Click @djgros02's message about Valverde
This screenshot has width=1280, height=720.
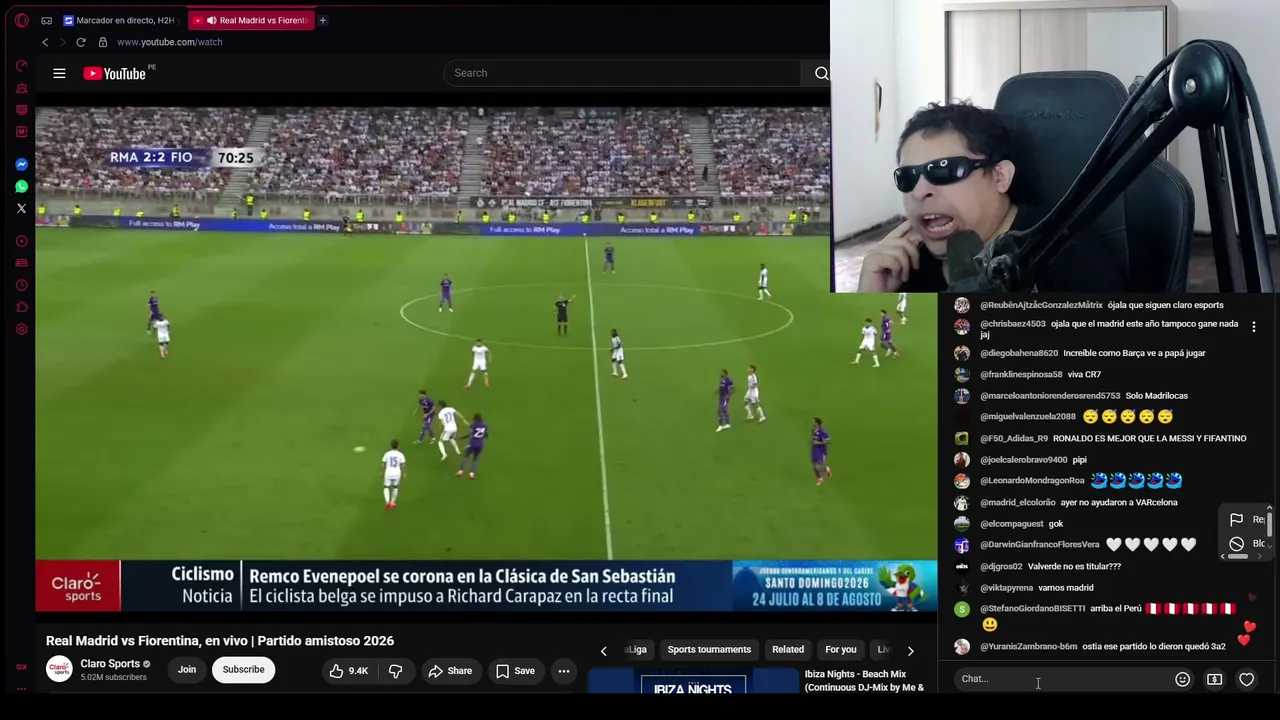pos(1074,567)
